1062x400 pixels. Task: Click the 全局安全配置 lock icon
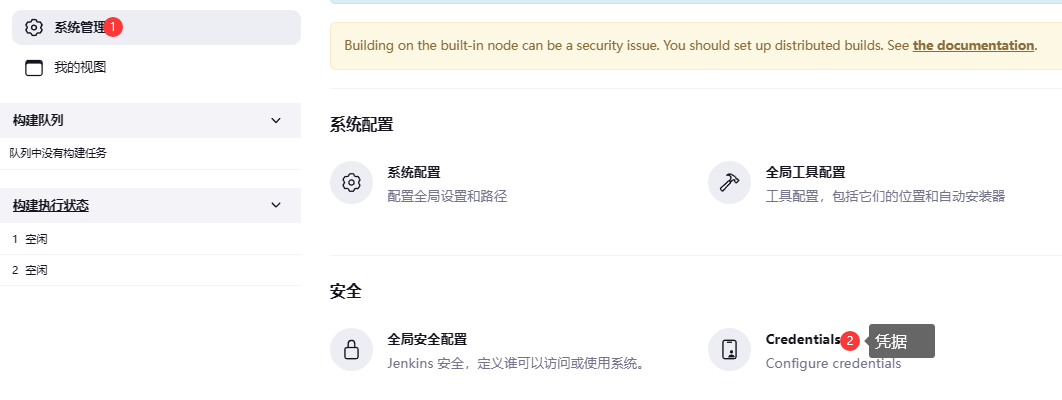pos(352,350)
